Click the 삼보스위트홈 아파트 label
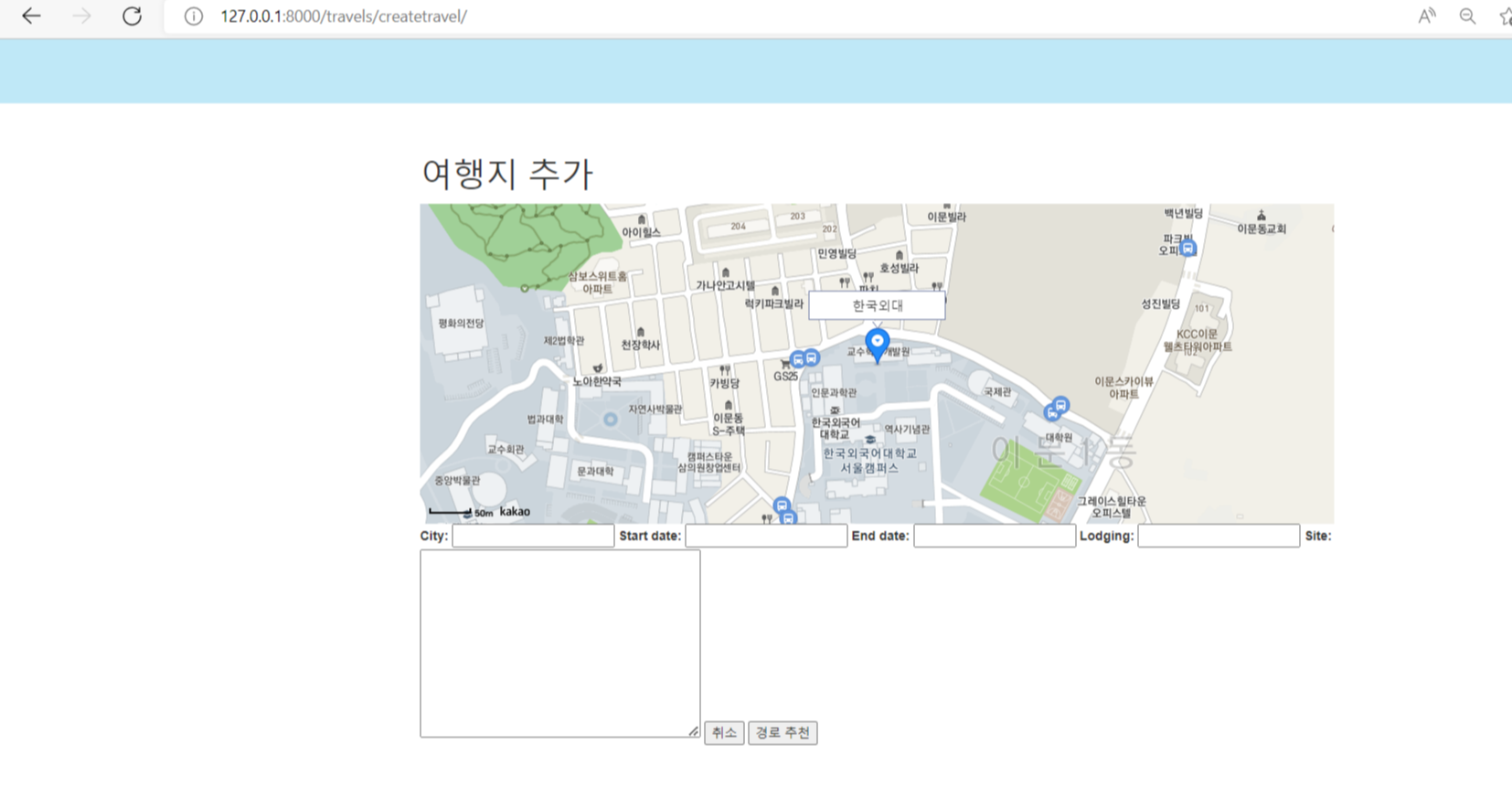The height and width of the screenshot is (798, 1512). click(x=598, y=282)
